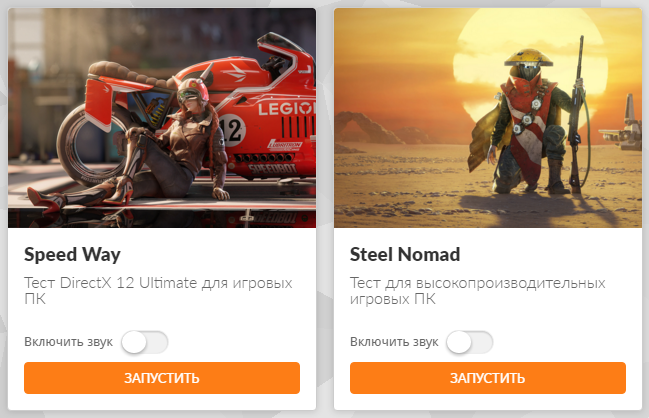This screenshot has width=649, height=418.
Task: Click the Steel Nomad high-performance PC description
Action: 477,291
